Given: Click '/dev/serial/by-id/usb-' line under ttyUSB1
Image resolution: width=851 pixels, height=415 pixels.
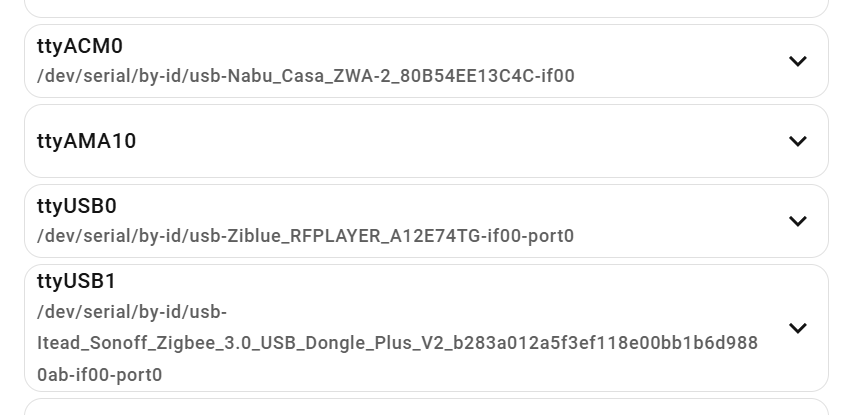Looking at the screenshot, I should [x=132, y=311].
